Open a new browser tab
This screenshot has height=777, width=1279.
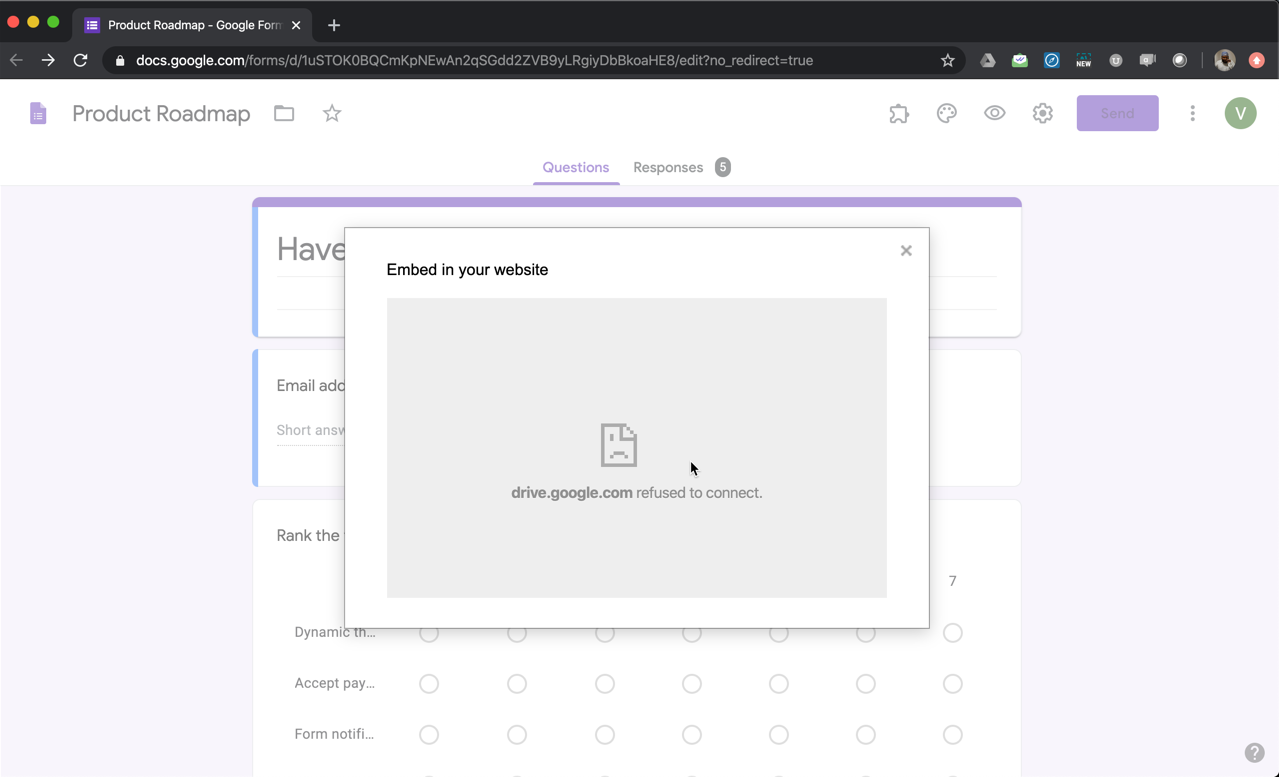click(x=334, y=25)
